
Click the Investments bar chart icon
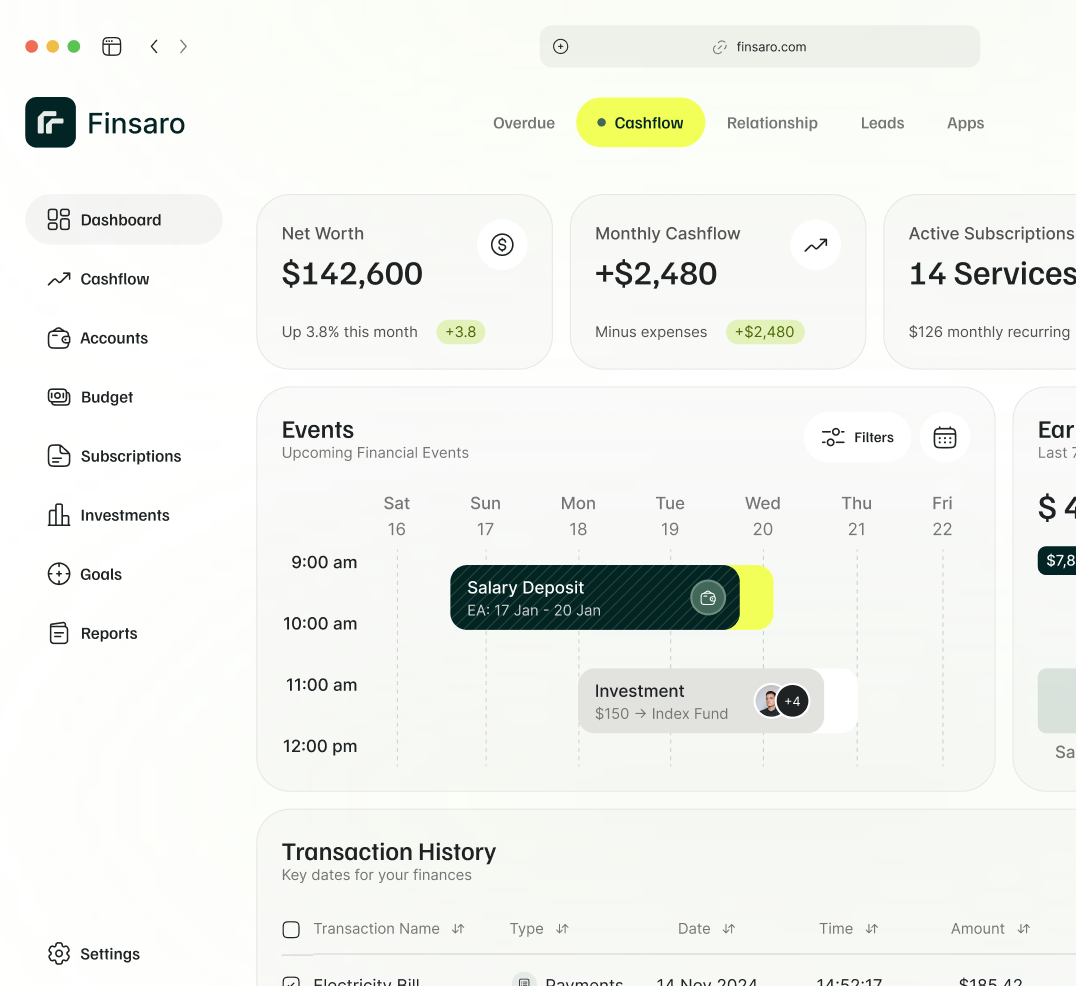click(58, 515)
